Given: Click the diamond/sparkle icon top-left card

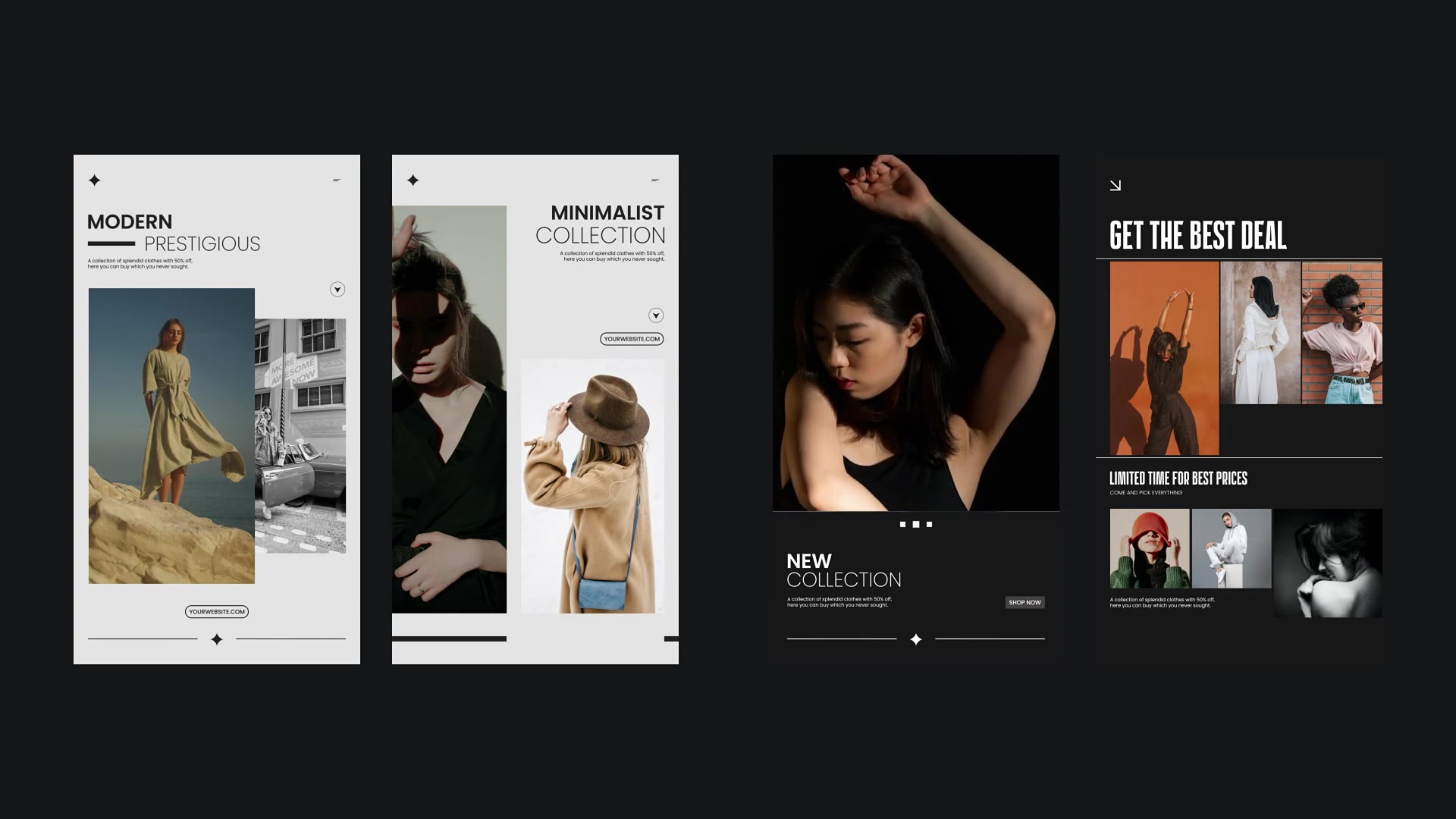Looking at the screenshot, I should 95,180.
